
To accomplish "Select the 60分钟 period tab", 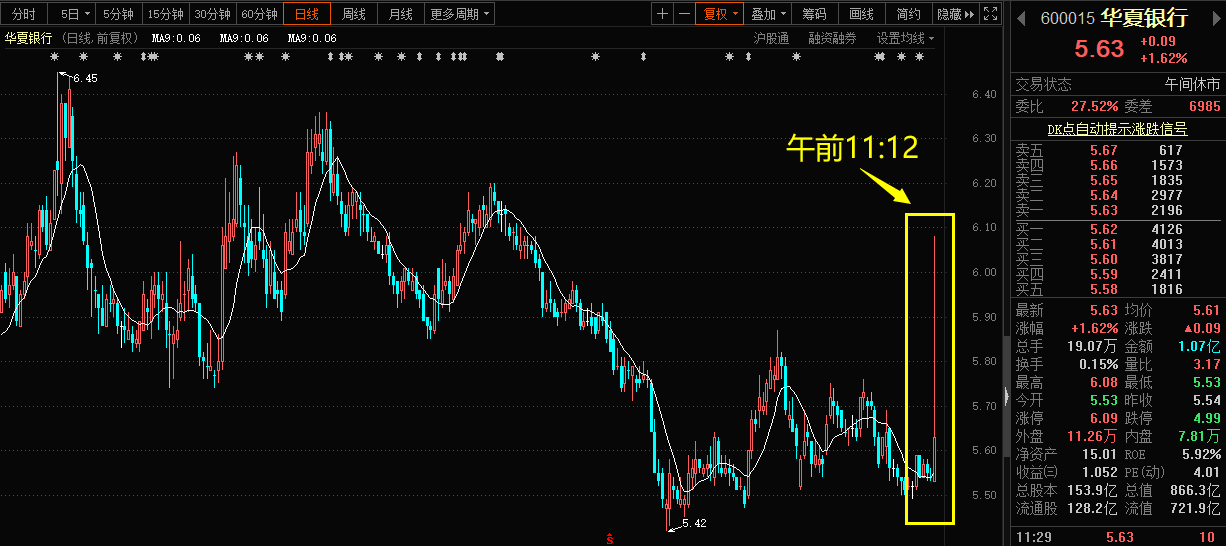I will 259,14.
